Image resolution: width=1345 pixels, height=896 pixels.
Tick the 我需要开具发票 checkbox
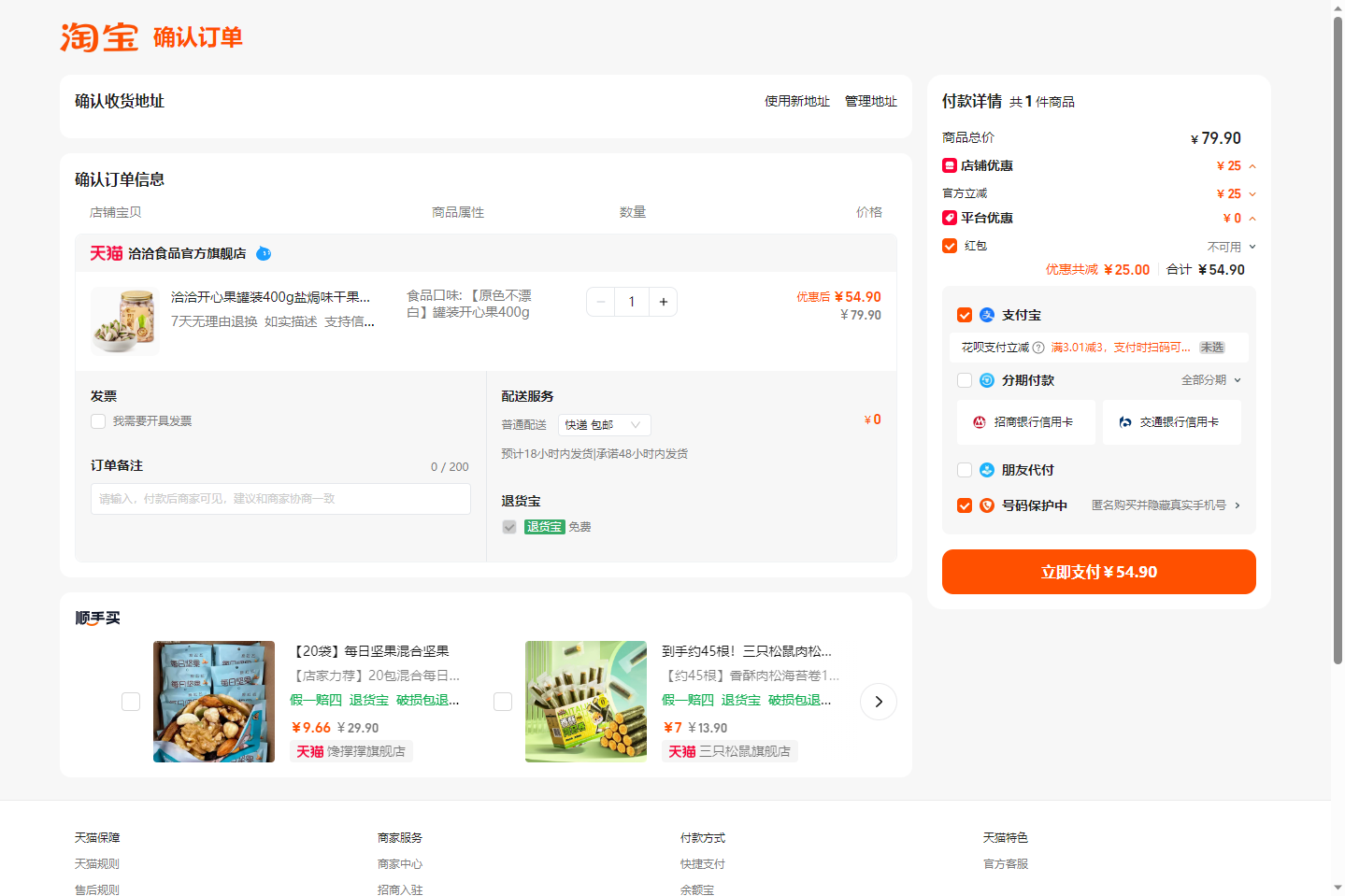98,421
